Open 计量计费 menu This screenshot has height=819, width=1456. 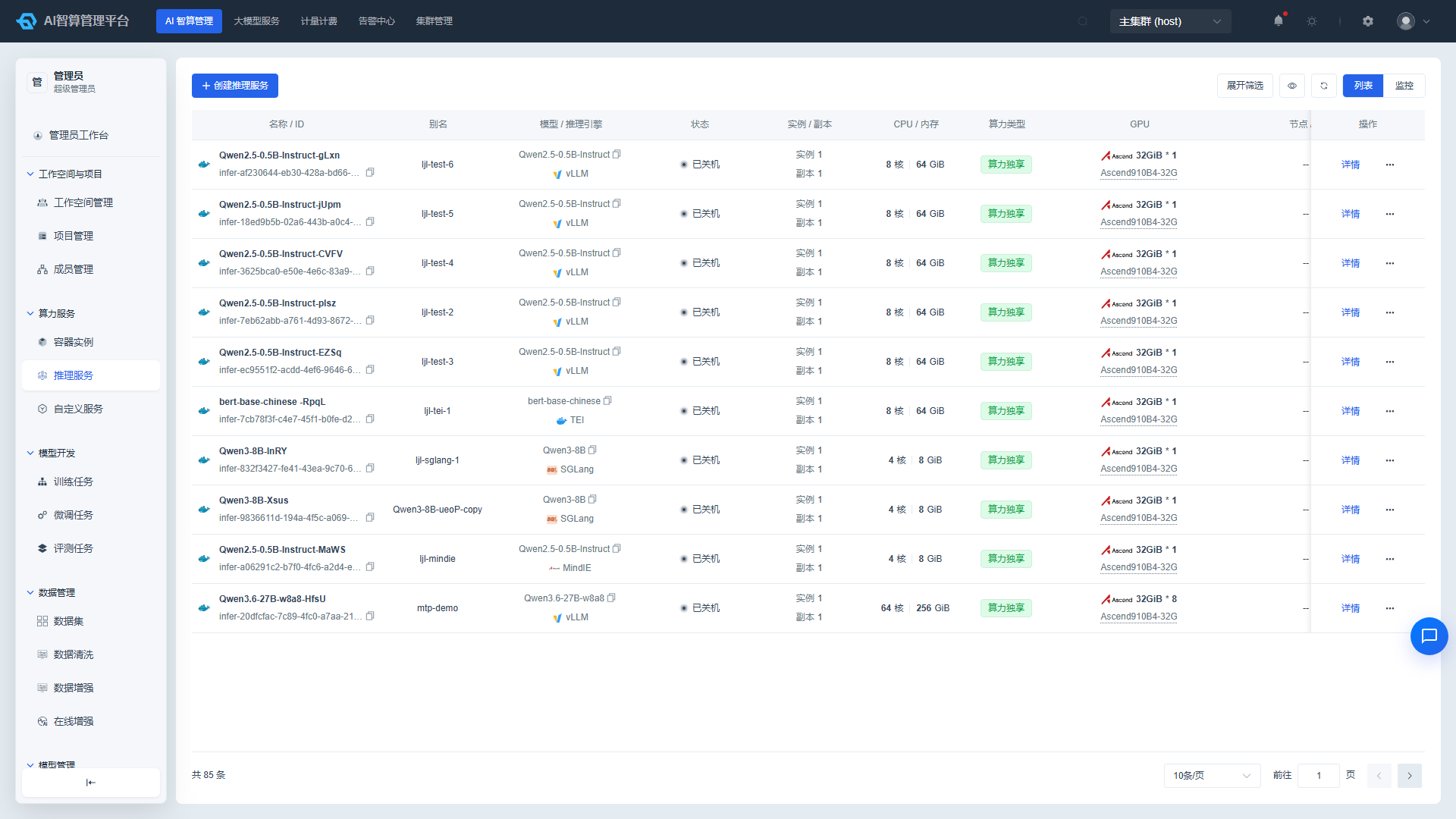pyautogui.click(x=319, y=21)
